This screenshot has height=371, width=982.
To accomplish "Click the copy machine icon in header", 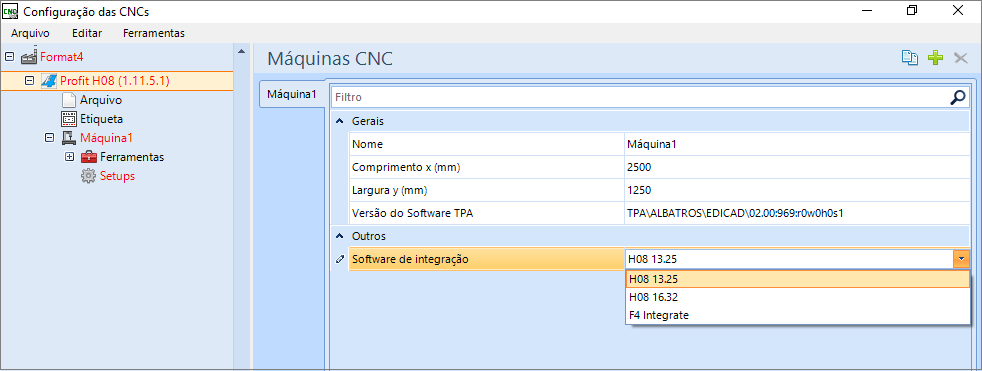I will click(x=910, y=58).
